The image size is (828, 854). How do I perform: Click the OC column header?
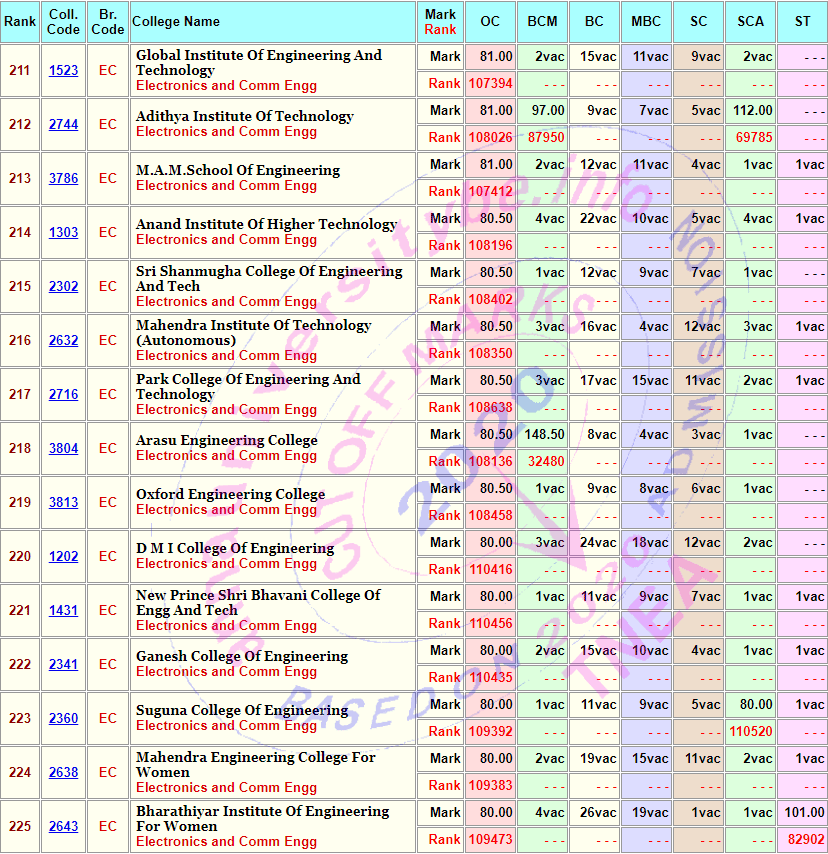pos(490,22)
